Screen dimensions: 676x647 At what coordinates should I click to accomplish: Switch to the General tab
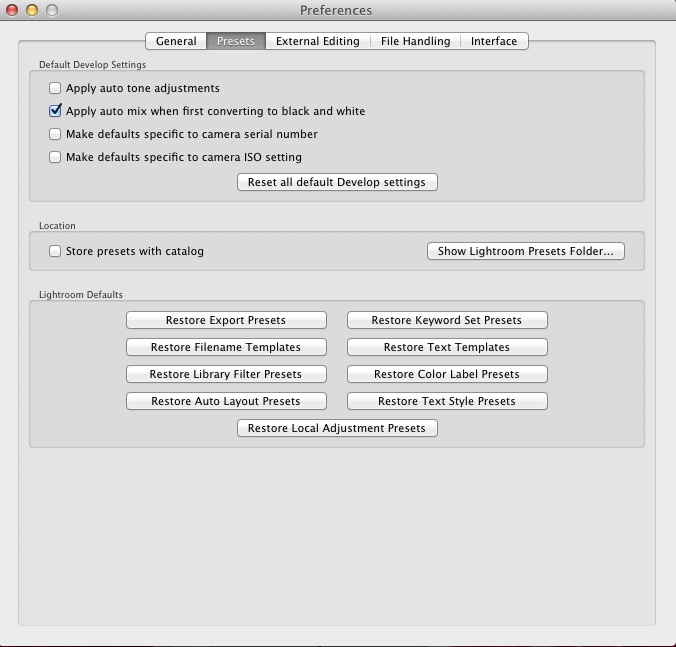[x=176, y=41]
